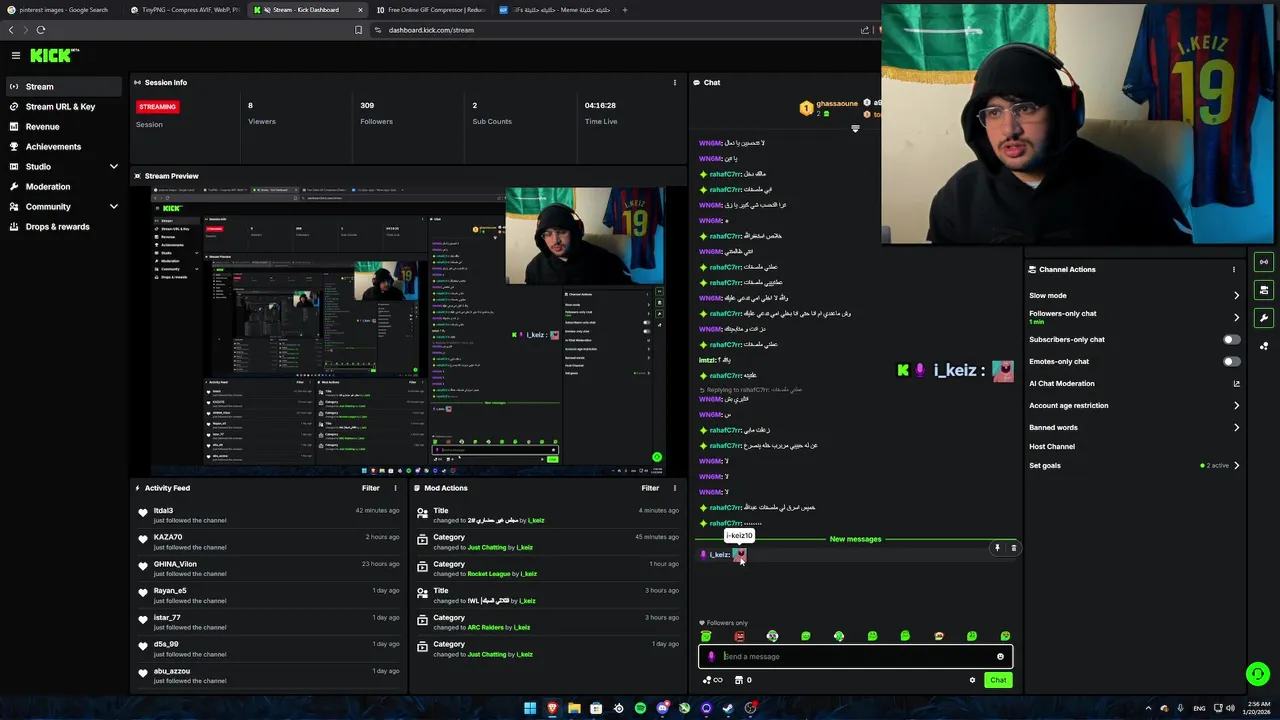Open Stream URL & Key in the sidebar
This screenshot has width=1280, height=720.
pos(64,107)
